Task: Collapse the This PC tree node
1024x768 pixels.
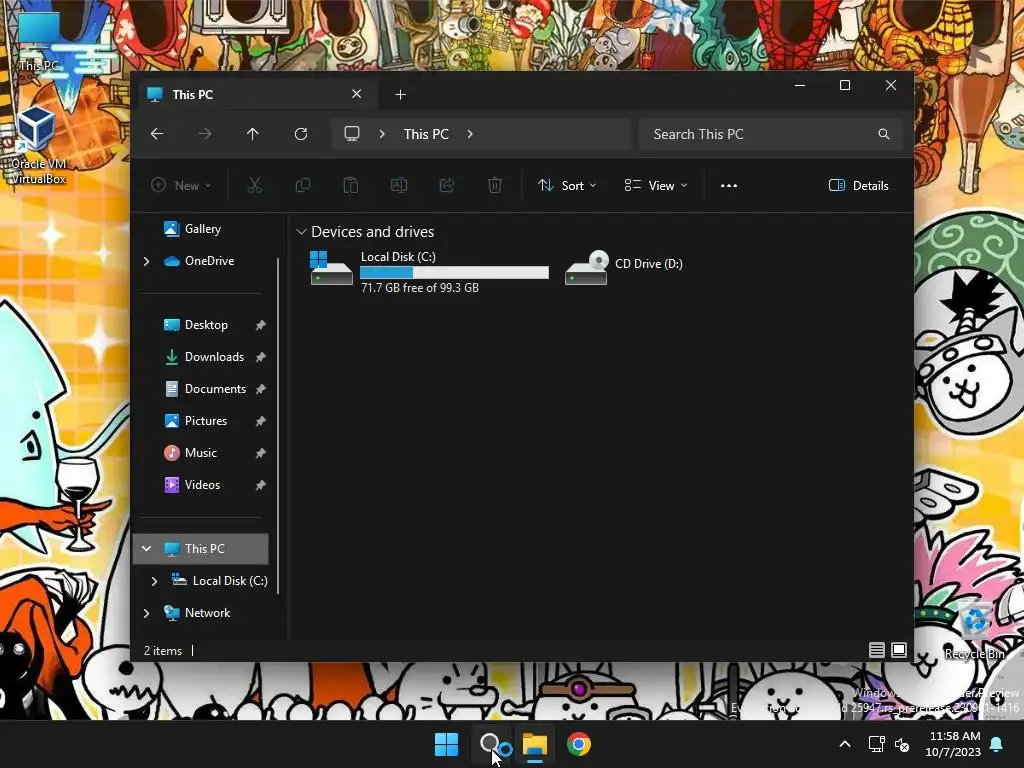Action: click(x=146, y=549)
